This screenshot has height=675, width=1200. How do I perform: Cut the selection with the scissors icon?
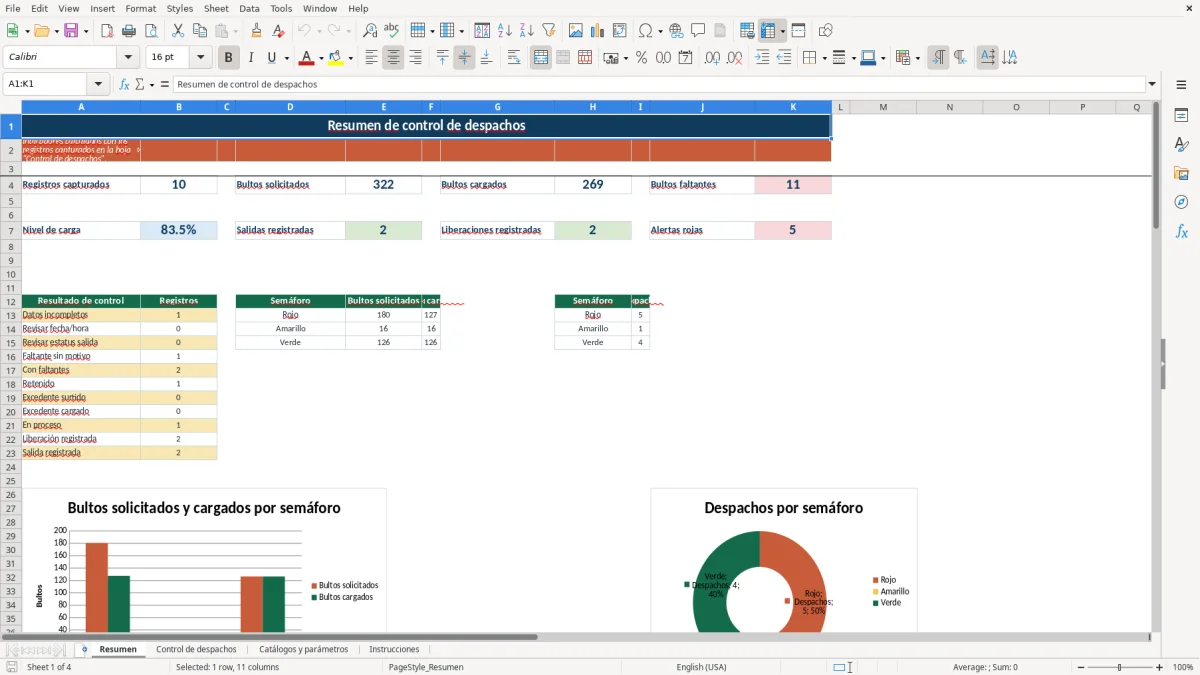tap(178, 31)
